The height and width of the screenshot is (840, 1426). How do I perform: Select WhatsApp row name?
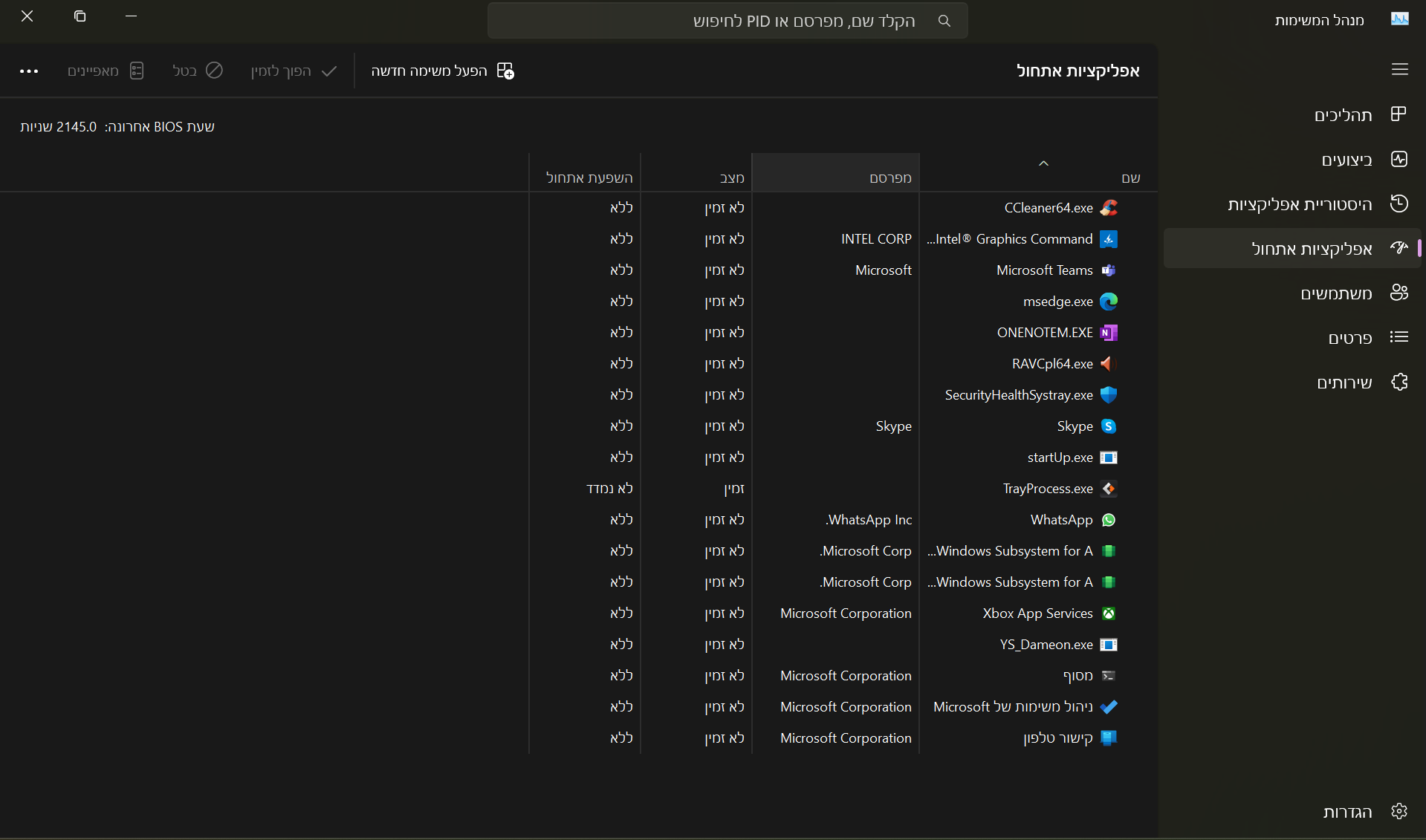pos(1062,520)
